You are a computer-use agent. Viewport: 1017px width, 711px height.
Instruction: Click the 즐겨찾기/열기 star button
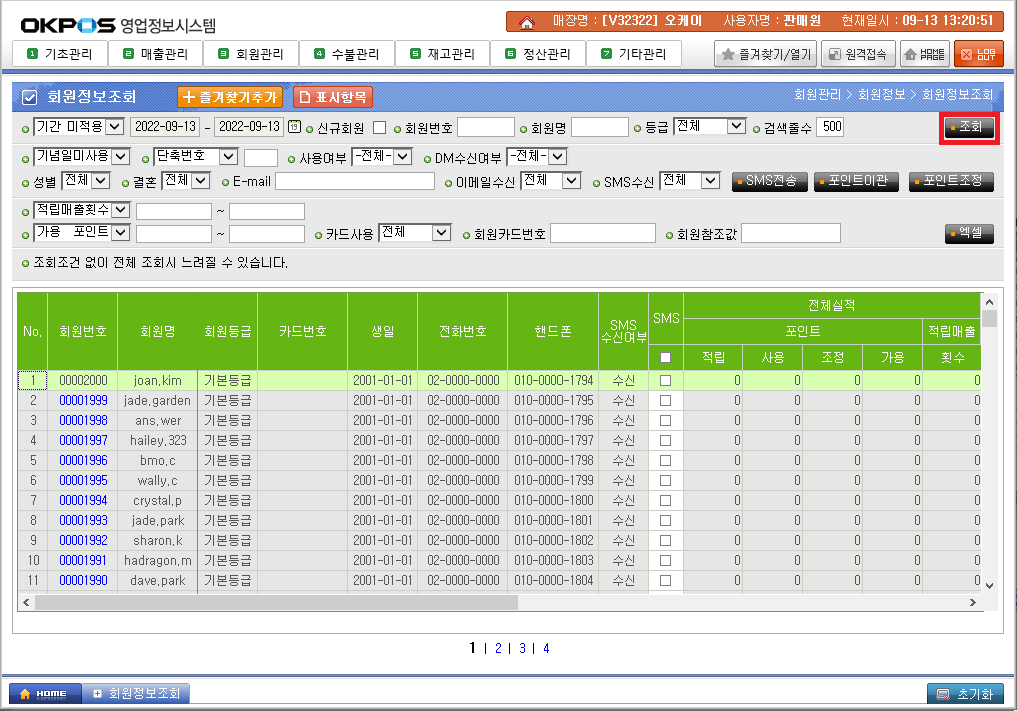(765, 54)
